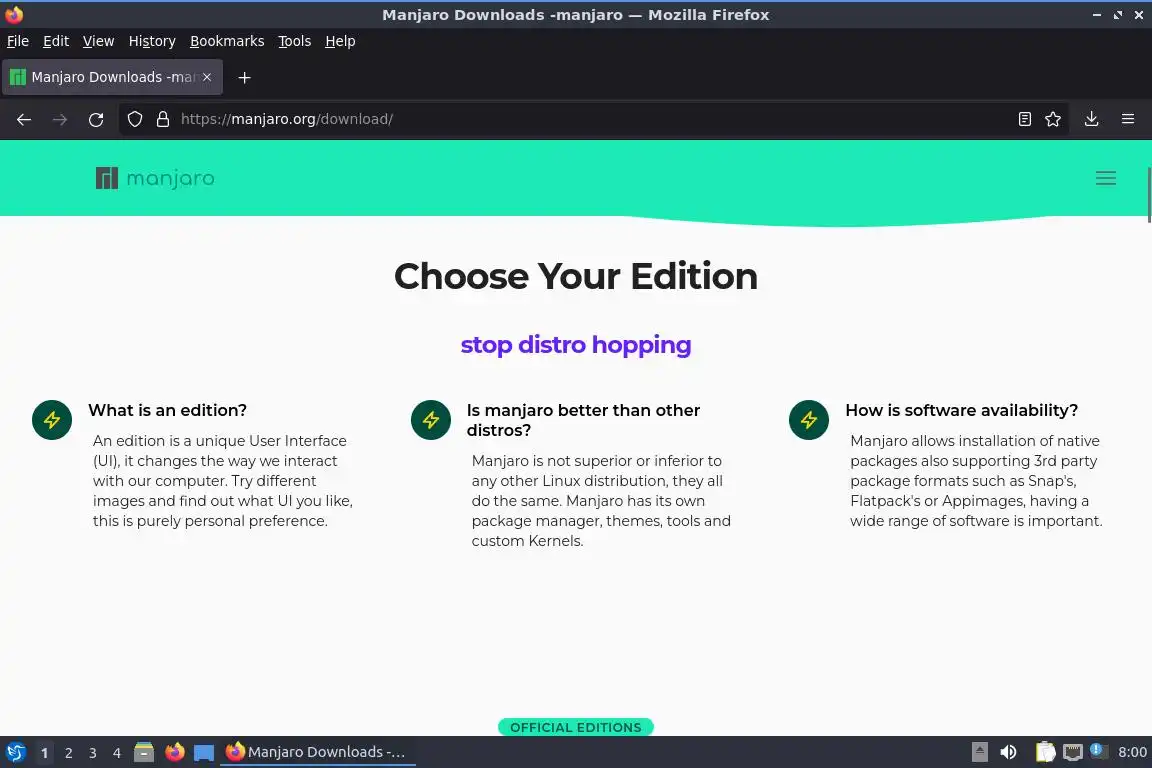Switch to workspace 4
This screenshot has height=768, width=1152.
117,753
